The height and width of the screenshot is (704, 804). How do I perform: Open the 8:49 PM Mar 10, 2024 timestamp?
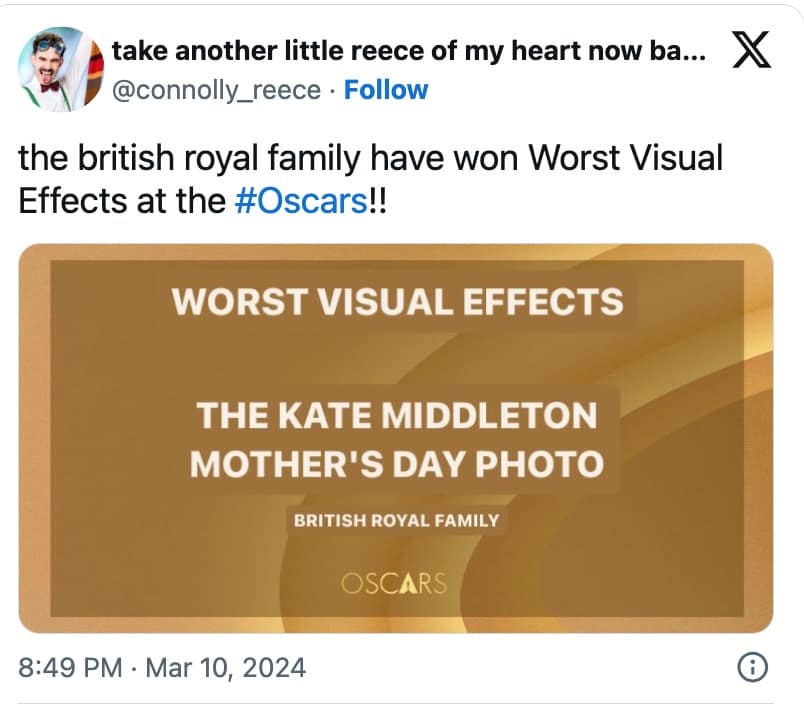pos(162,667)
